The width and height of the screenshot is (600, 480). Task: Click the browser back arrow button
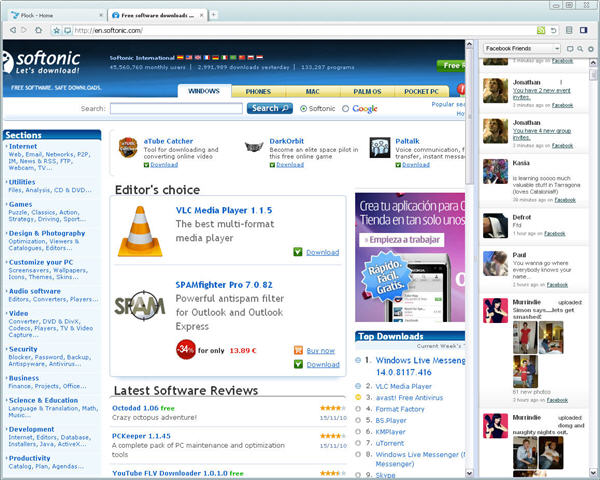coord(11,30)
